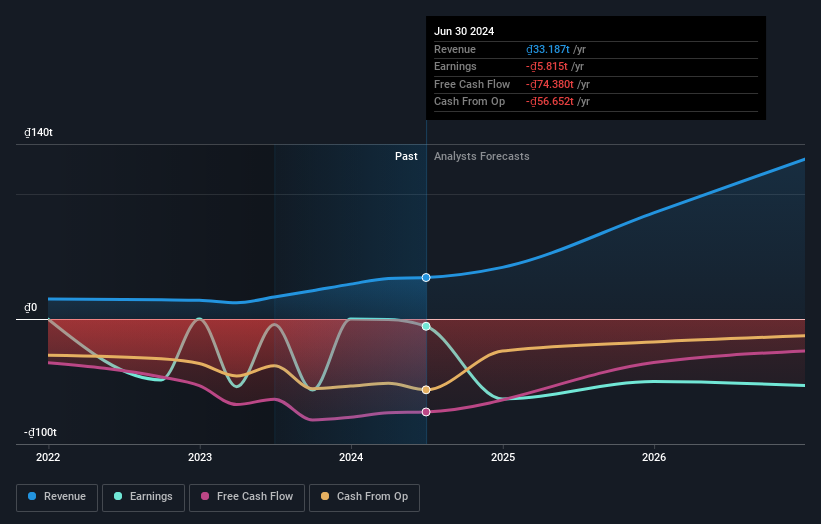Click the ₫0 y-axis label
821x524 pixels.
point(31,307)
